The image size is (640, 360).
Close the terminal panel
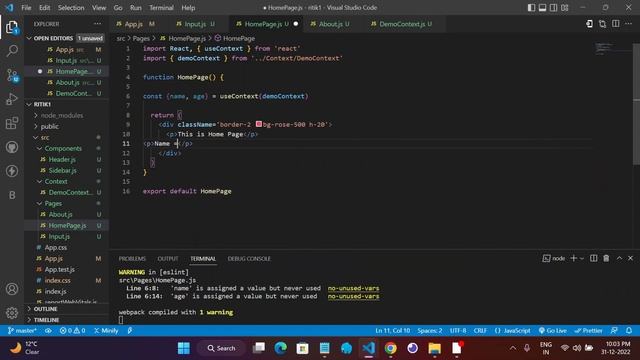(x=631, y=258)
